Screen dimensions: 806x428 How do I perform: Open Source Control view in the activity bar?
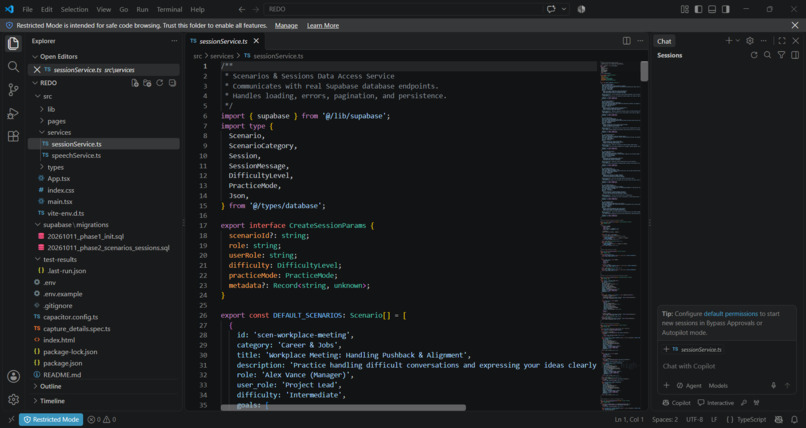(13, 89)
